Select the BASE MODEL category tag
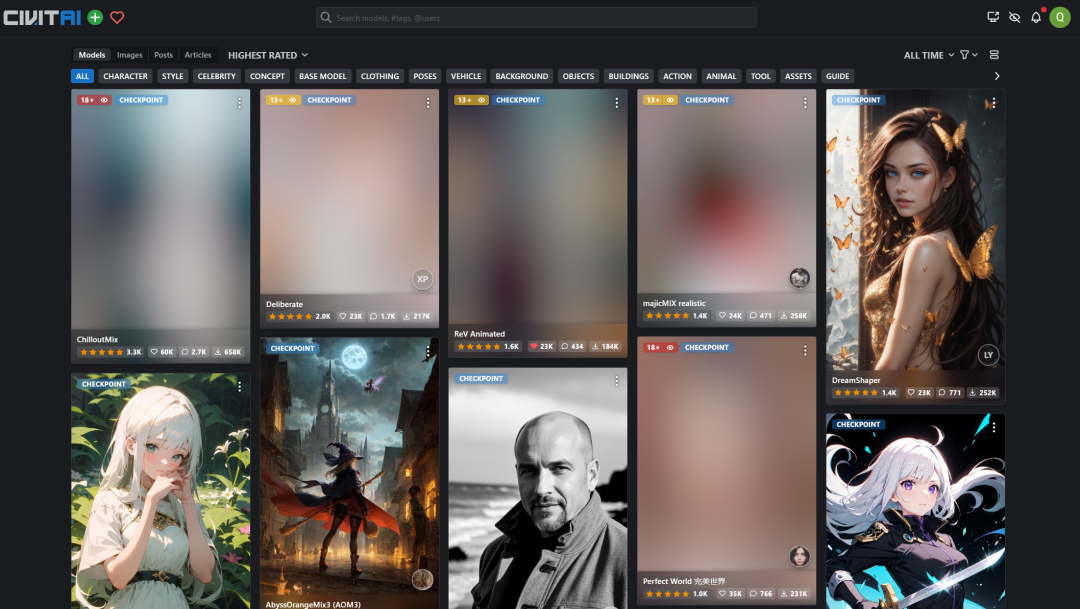Viewport: 1080px width, 609px height. [322, 76]
